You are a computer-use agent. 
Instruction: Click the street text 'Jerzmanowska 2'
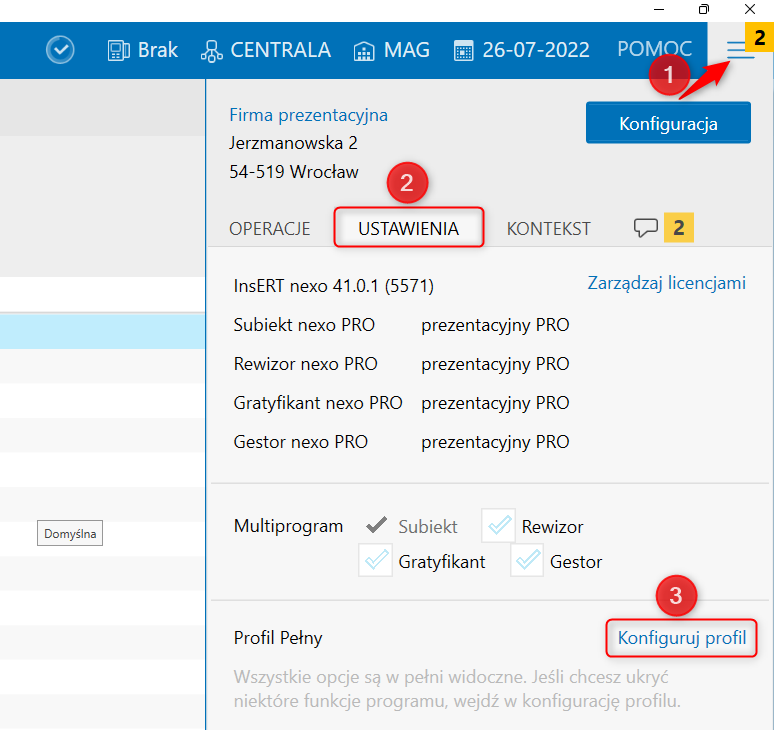coord(293,143)
